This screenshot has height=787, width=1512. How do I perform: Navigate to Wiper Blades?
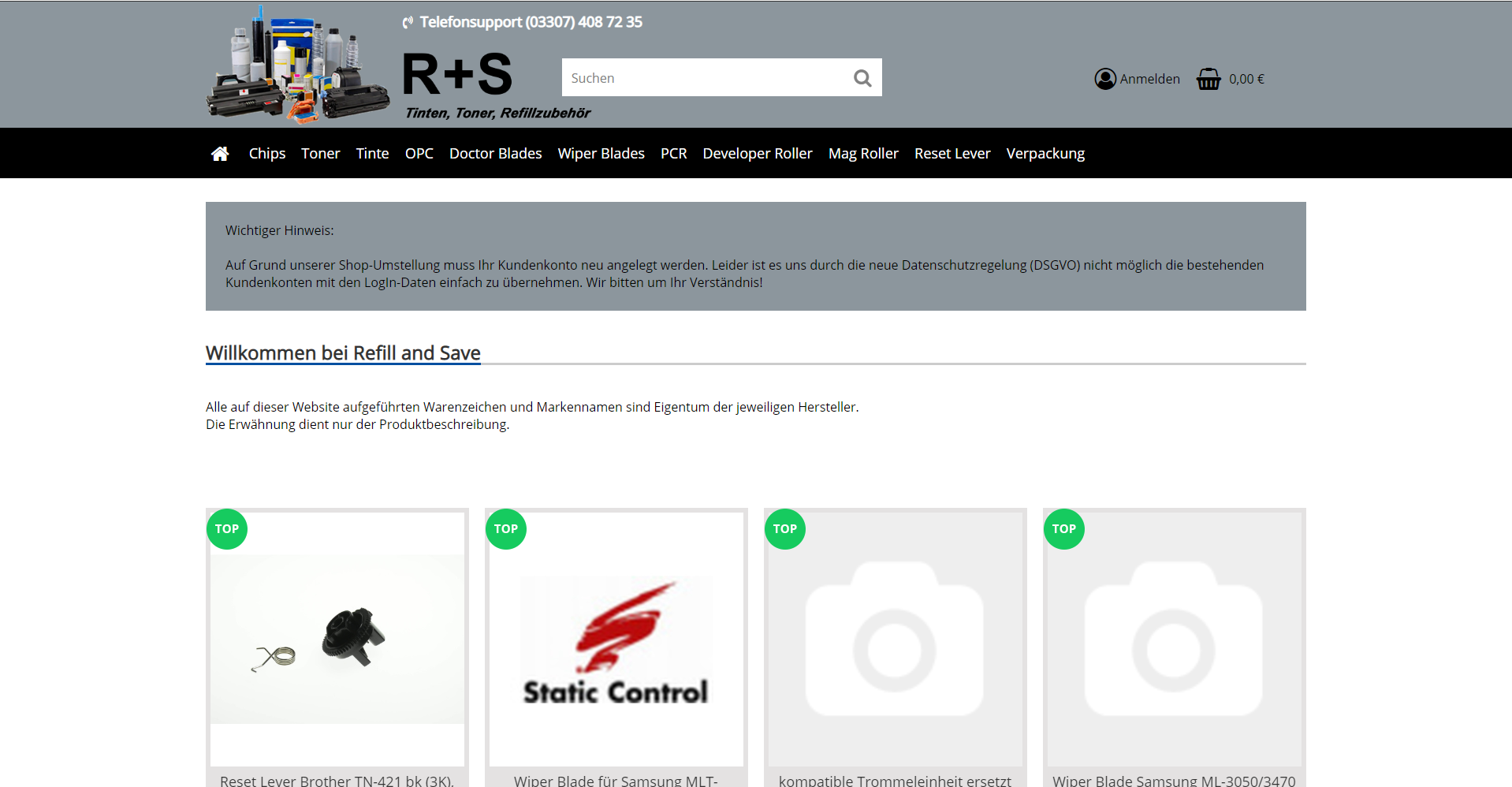(x=601, y=154)
